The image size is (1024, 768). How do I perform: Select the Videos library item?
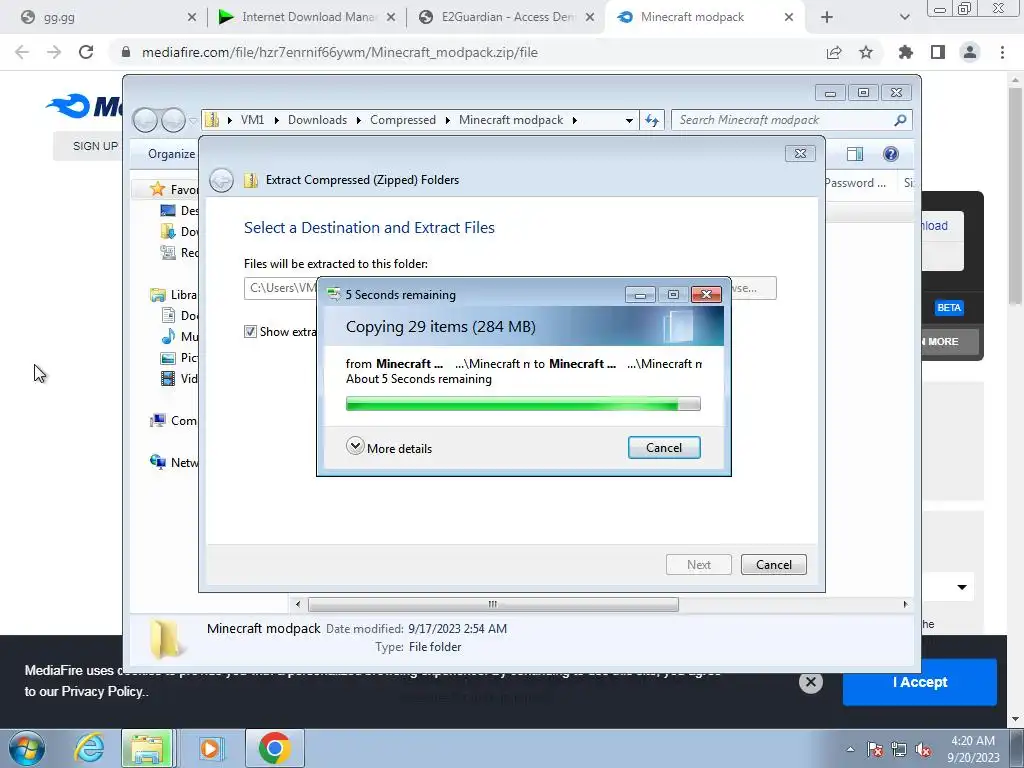(x=180, y=378)
